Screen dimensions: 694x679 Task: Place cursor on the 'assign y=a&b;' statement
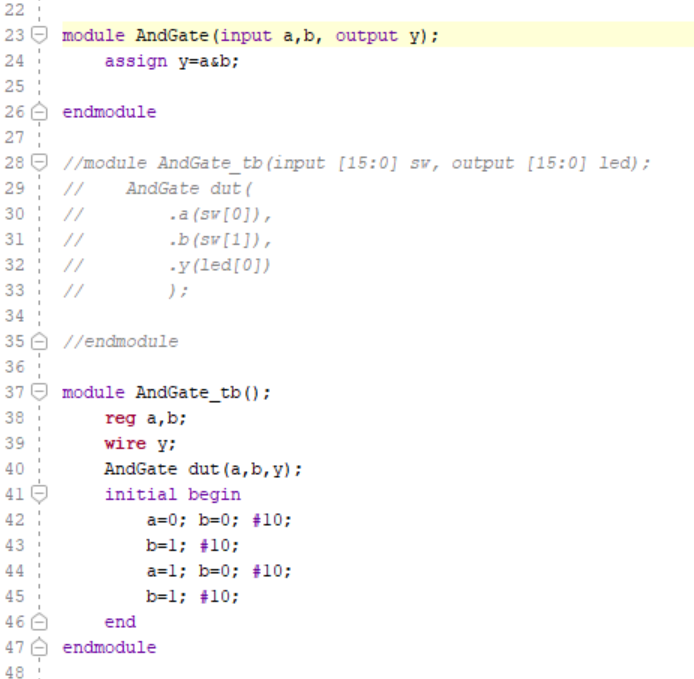tap(171, 61)
